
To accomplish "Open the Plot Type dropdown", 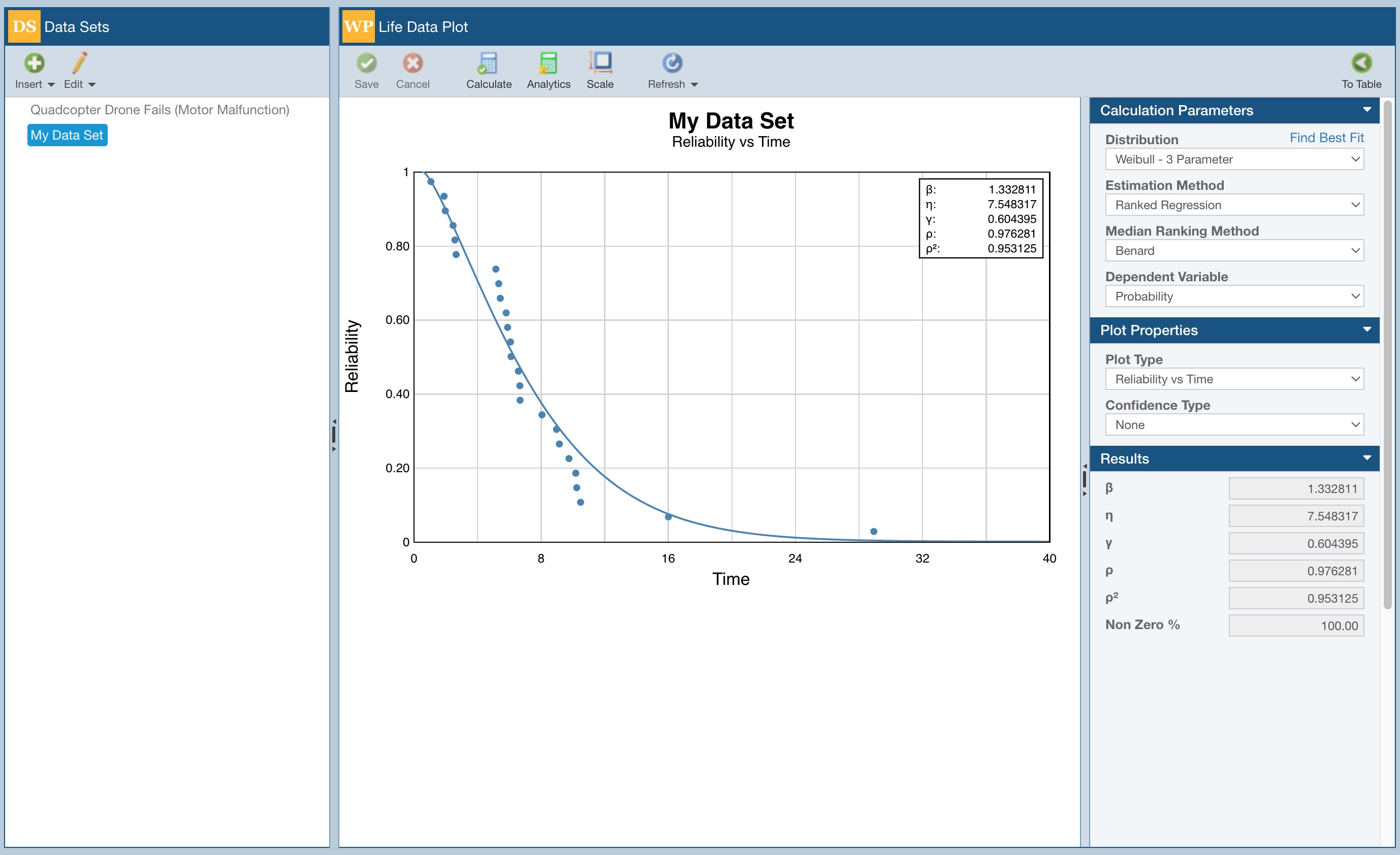I will point(1234,379).
